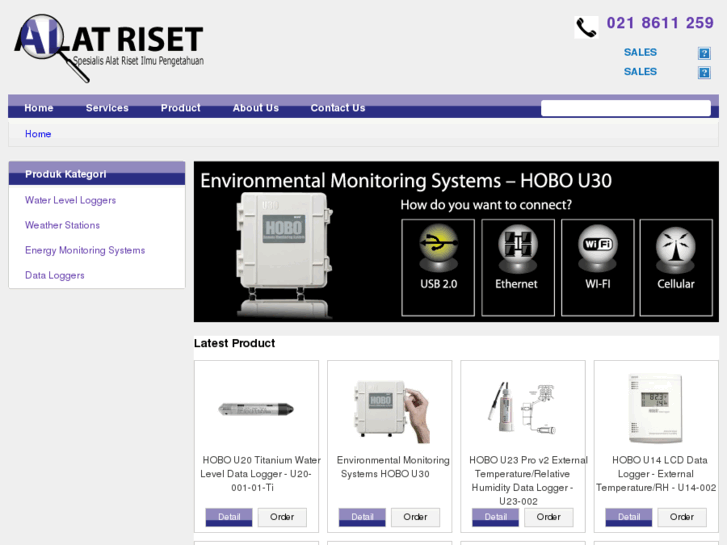Order the HOBO U23 Pro v2 logger
The image size is (727, 545).
click(548, 517)
